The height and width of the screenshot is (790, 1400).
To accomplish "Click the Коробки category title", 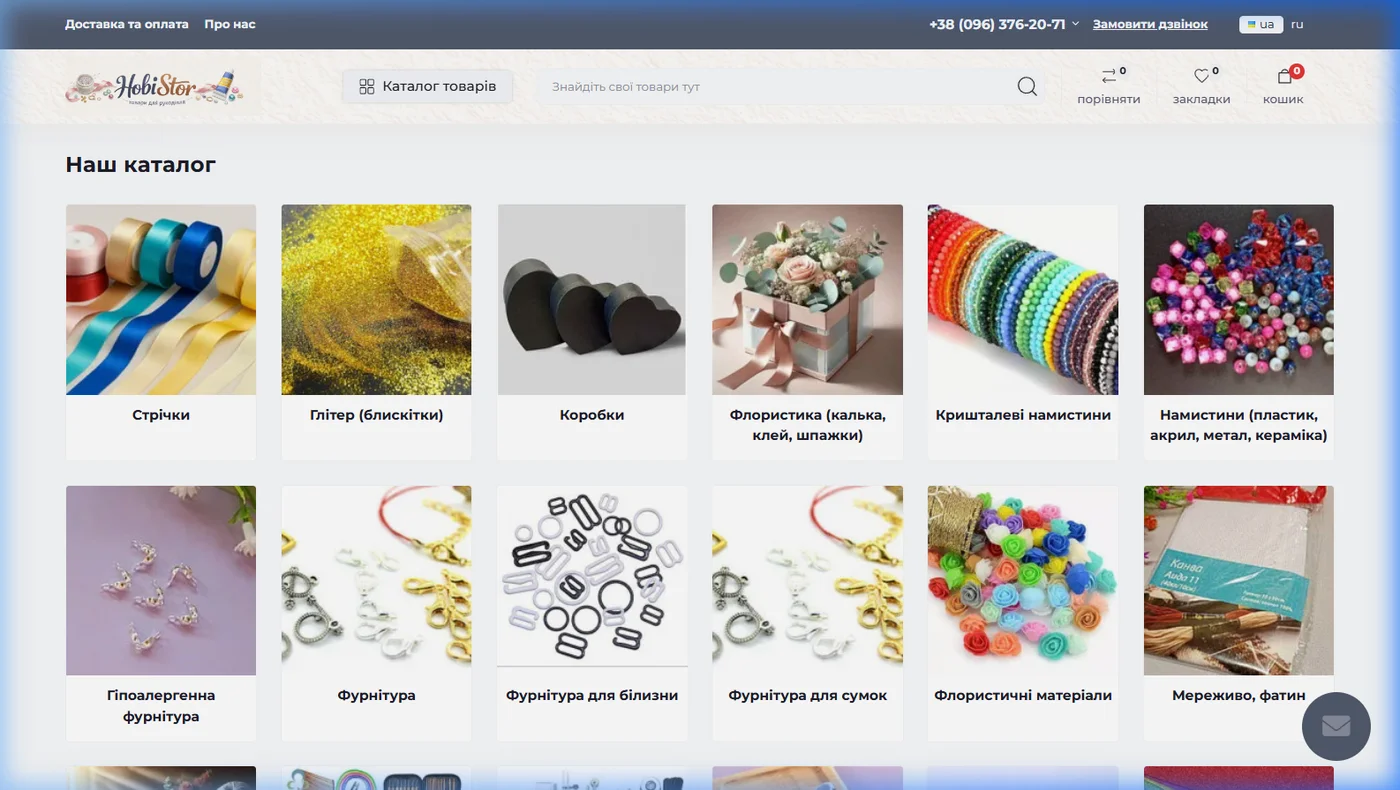I will pyautogui.click(x=592, y=415).
